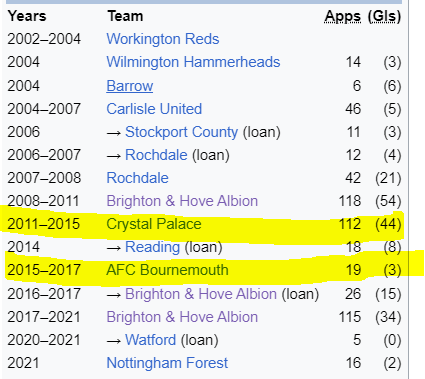Click the Team column header
The image size is (425, 379).
125,16
